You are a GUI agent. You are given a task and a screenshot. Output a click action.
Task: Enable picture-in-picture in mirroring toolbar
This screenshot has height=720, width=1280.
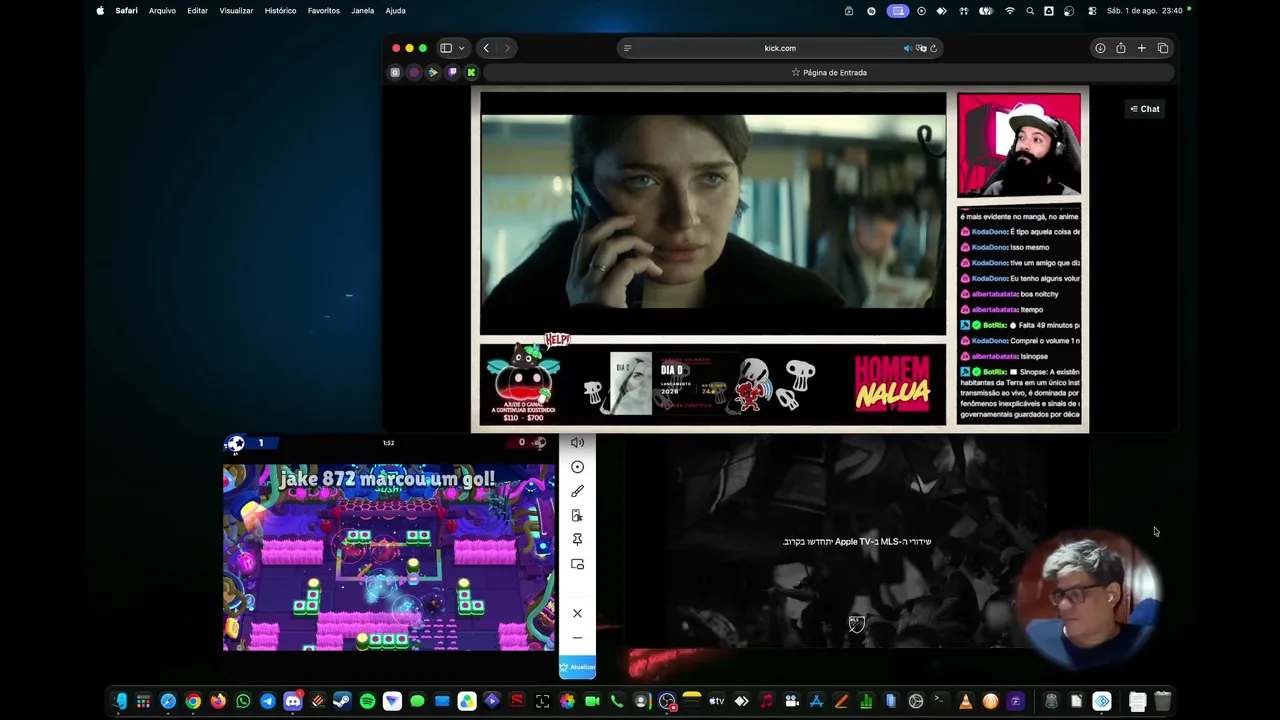click(577, 564)
